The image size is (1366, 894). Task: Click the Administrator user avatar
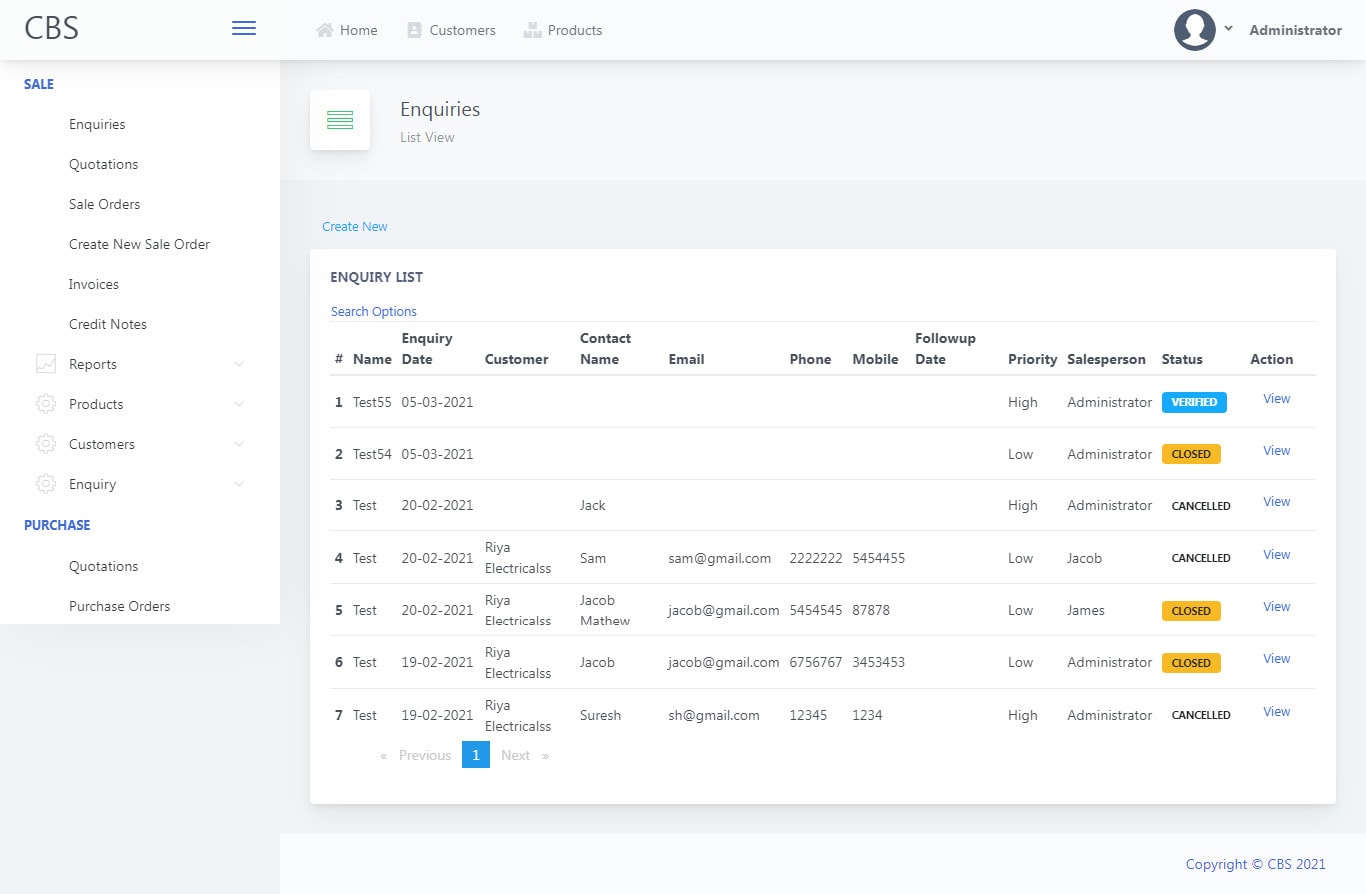click(1194, 30)
